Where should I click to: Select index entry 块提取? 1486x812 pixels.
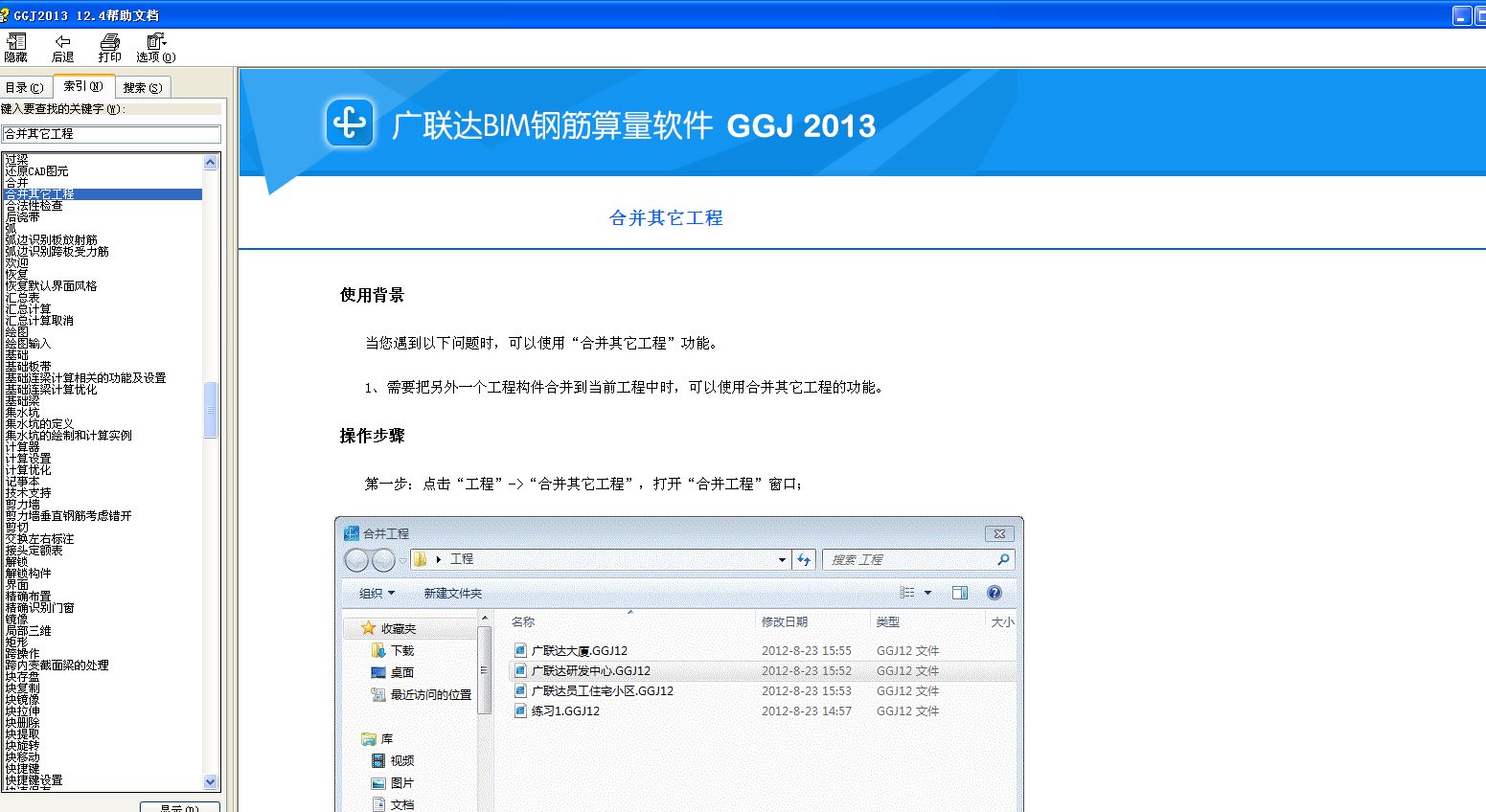tap(22, 734)
